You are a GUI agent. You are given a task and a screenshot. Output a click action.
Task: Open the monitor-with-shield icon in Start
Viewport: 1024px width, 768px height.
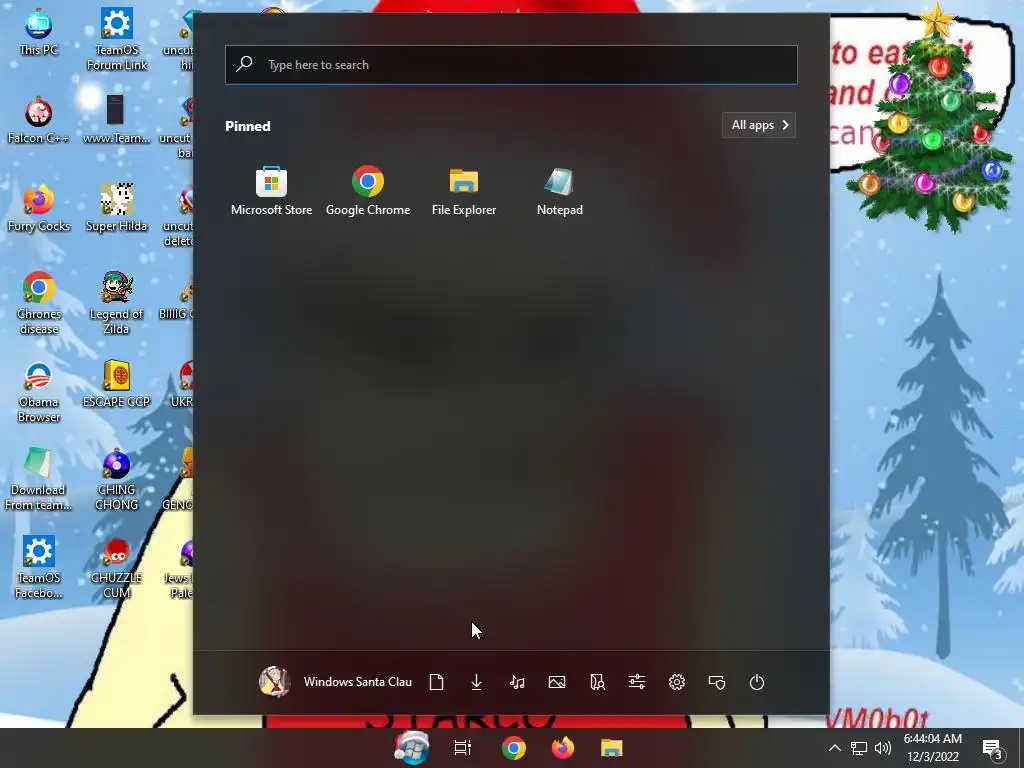tap(717, 682)
